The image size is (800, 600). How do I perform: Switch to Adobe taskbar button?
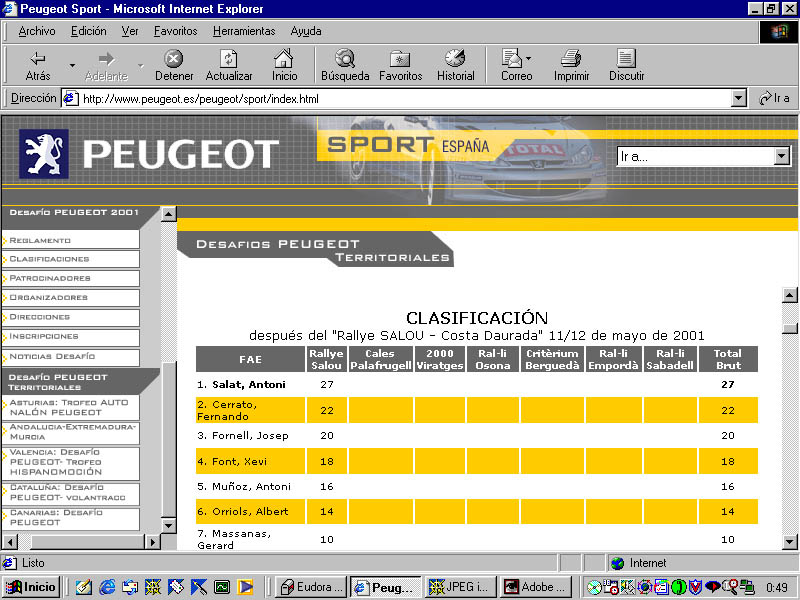coord(535,587)
